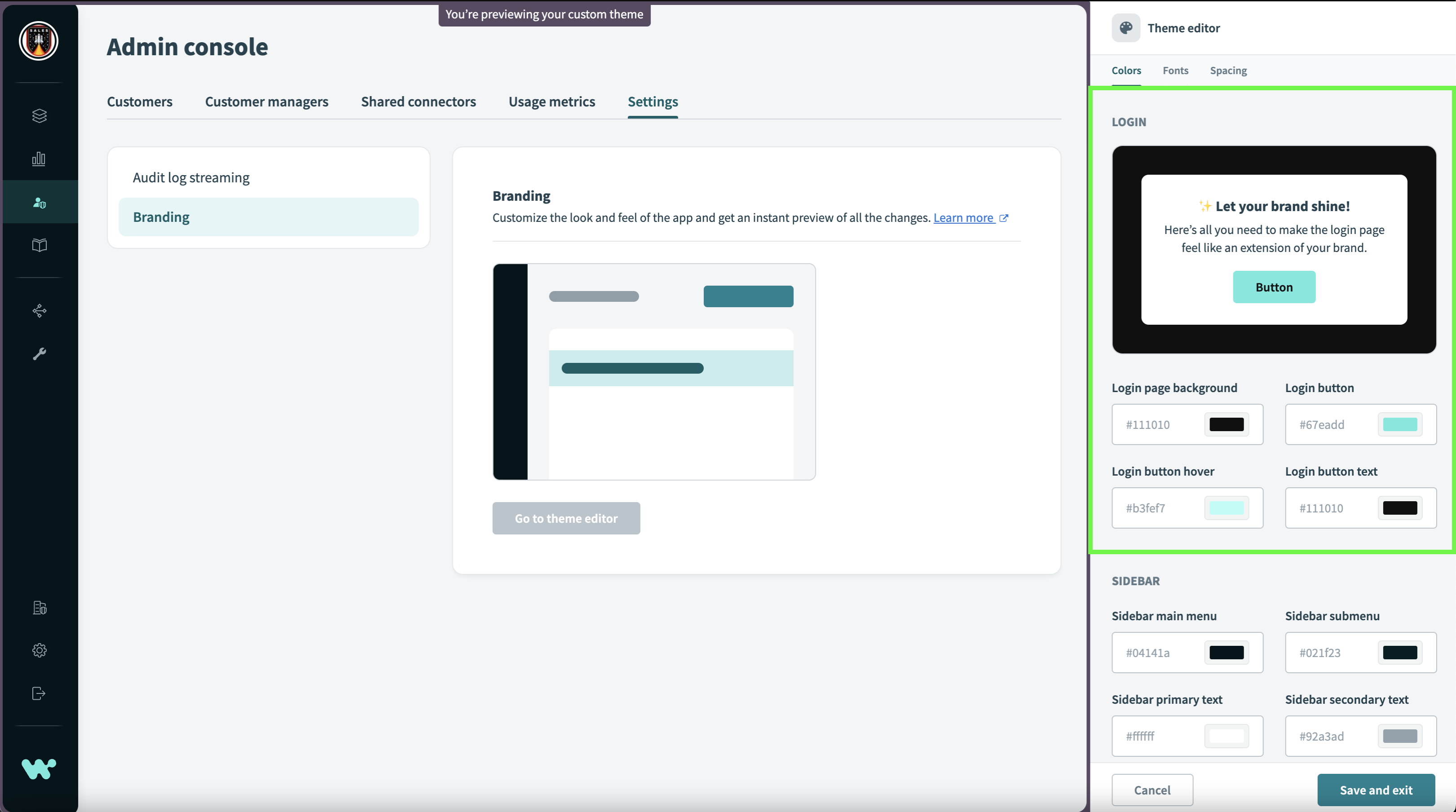
Task: Open the Customer managers tab
Action: (x=266, y=101)
